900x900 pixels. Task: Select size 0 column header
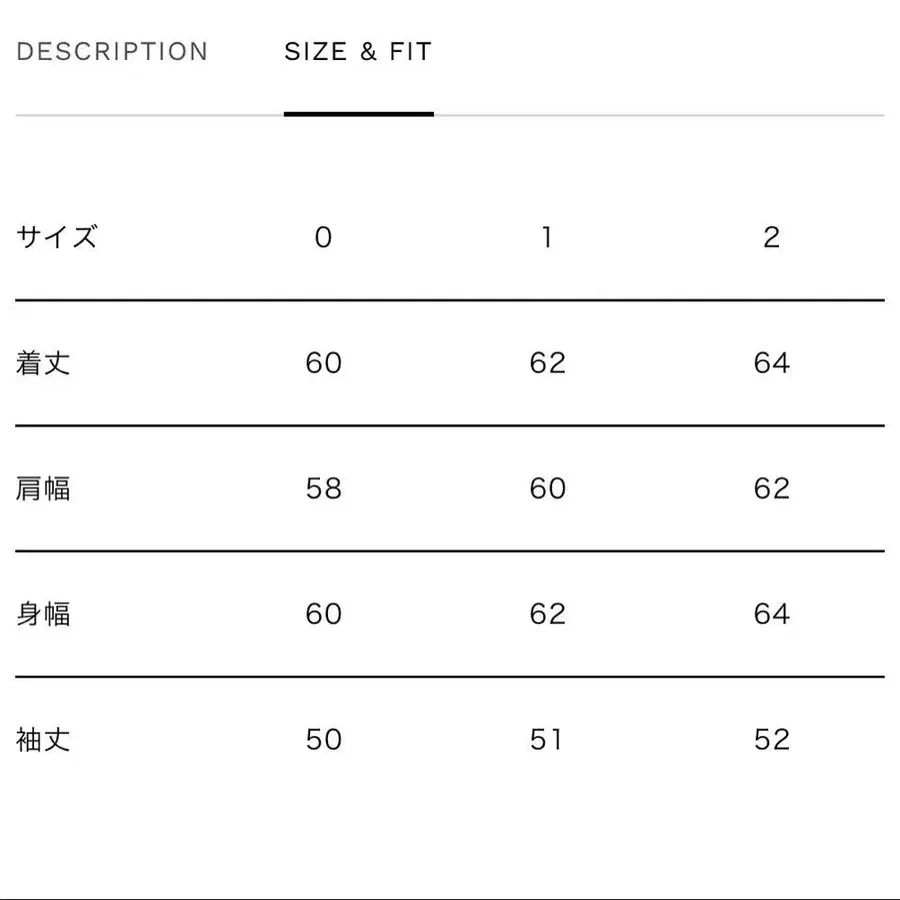click(x=323, y=237)
